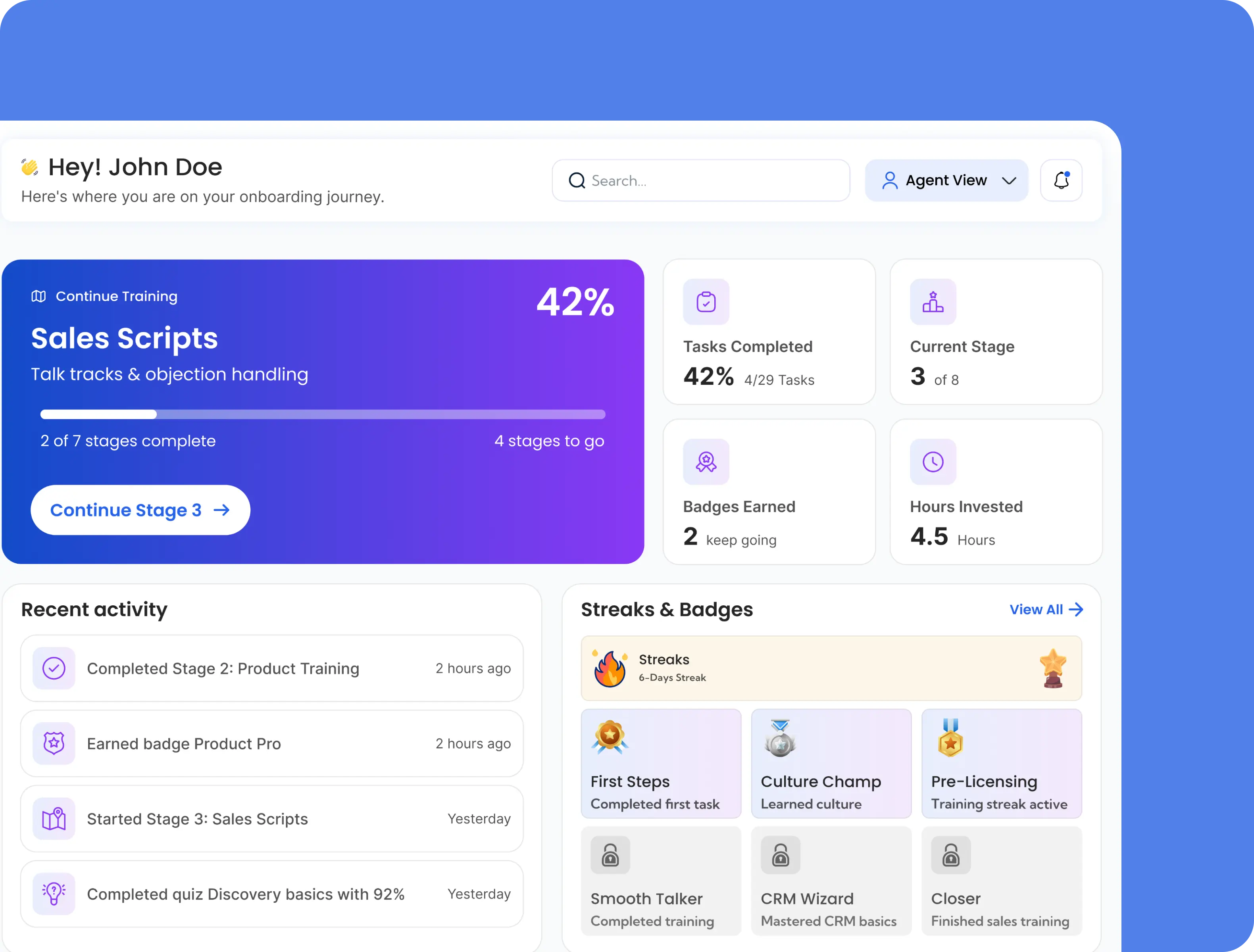Click 'Finished sales training' description
Screen dimensions: 1254x952
coord(1000,921)
